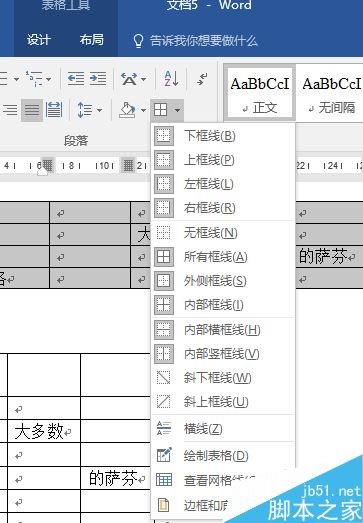Click the Tell Me lightbulb icon
The width and height of the screenshot is (363, 523).
(x=138, y=41)
